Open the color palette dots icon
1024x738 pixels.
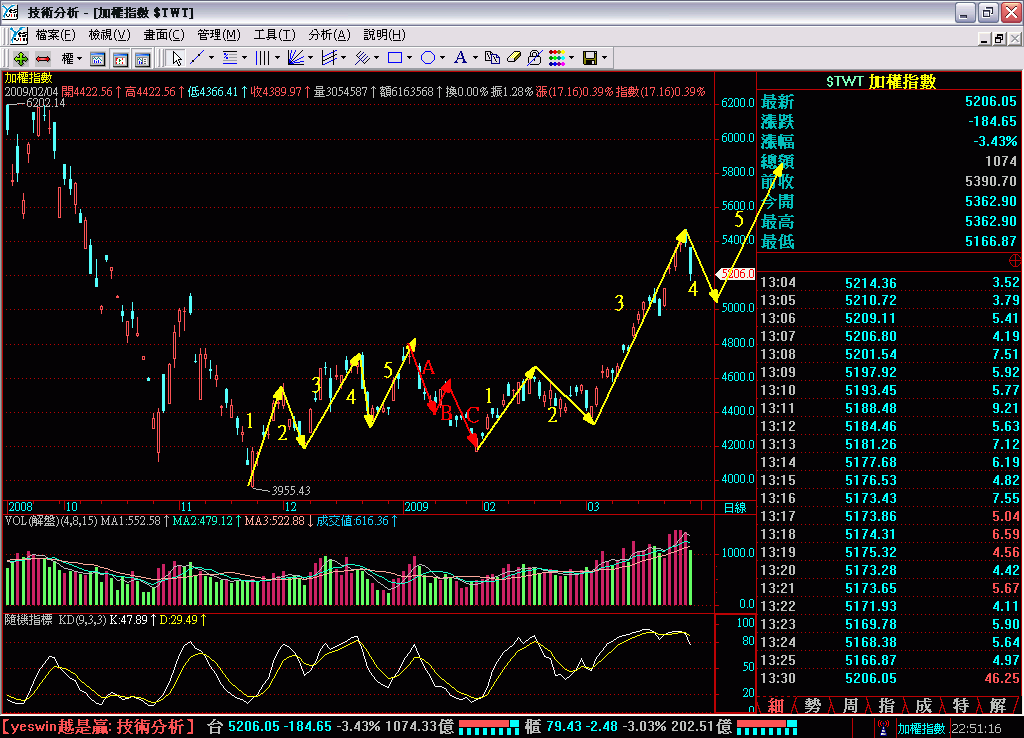557,58
